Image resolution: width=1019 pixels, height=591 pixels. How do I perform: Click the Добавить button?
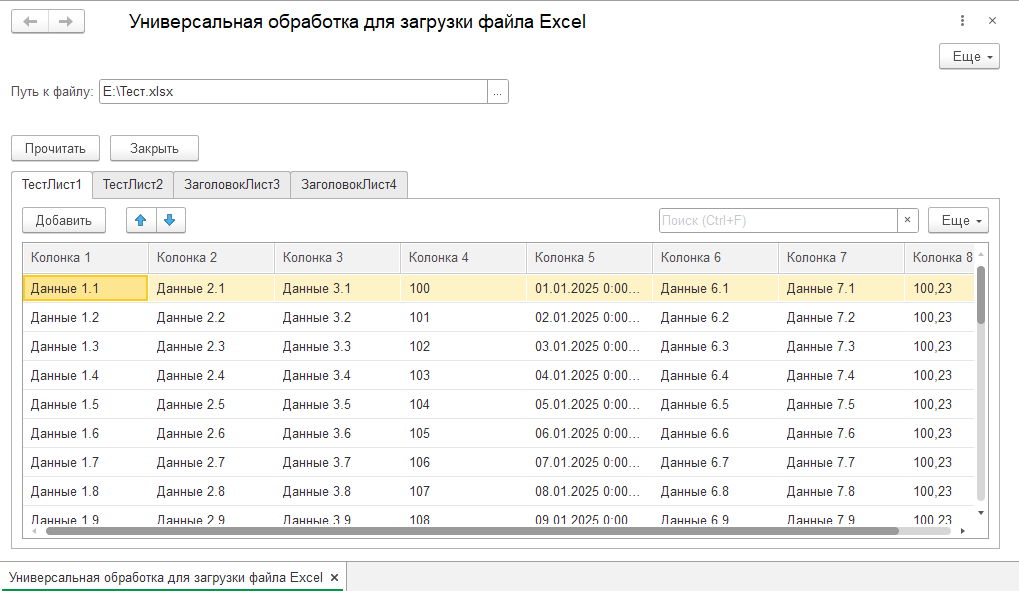pos(64,220)
